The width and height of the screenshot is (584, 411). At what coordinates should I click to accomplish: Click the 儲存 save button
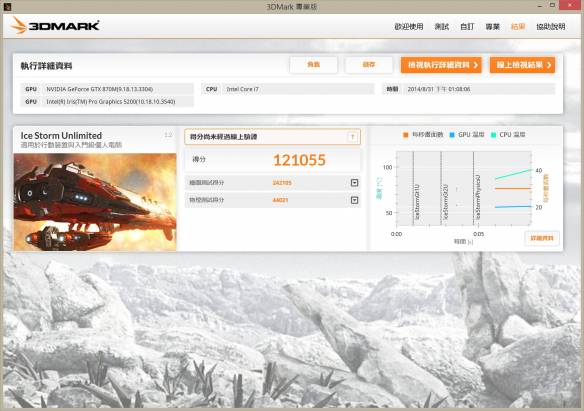point(369,65)
